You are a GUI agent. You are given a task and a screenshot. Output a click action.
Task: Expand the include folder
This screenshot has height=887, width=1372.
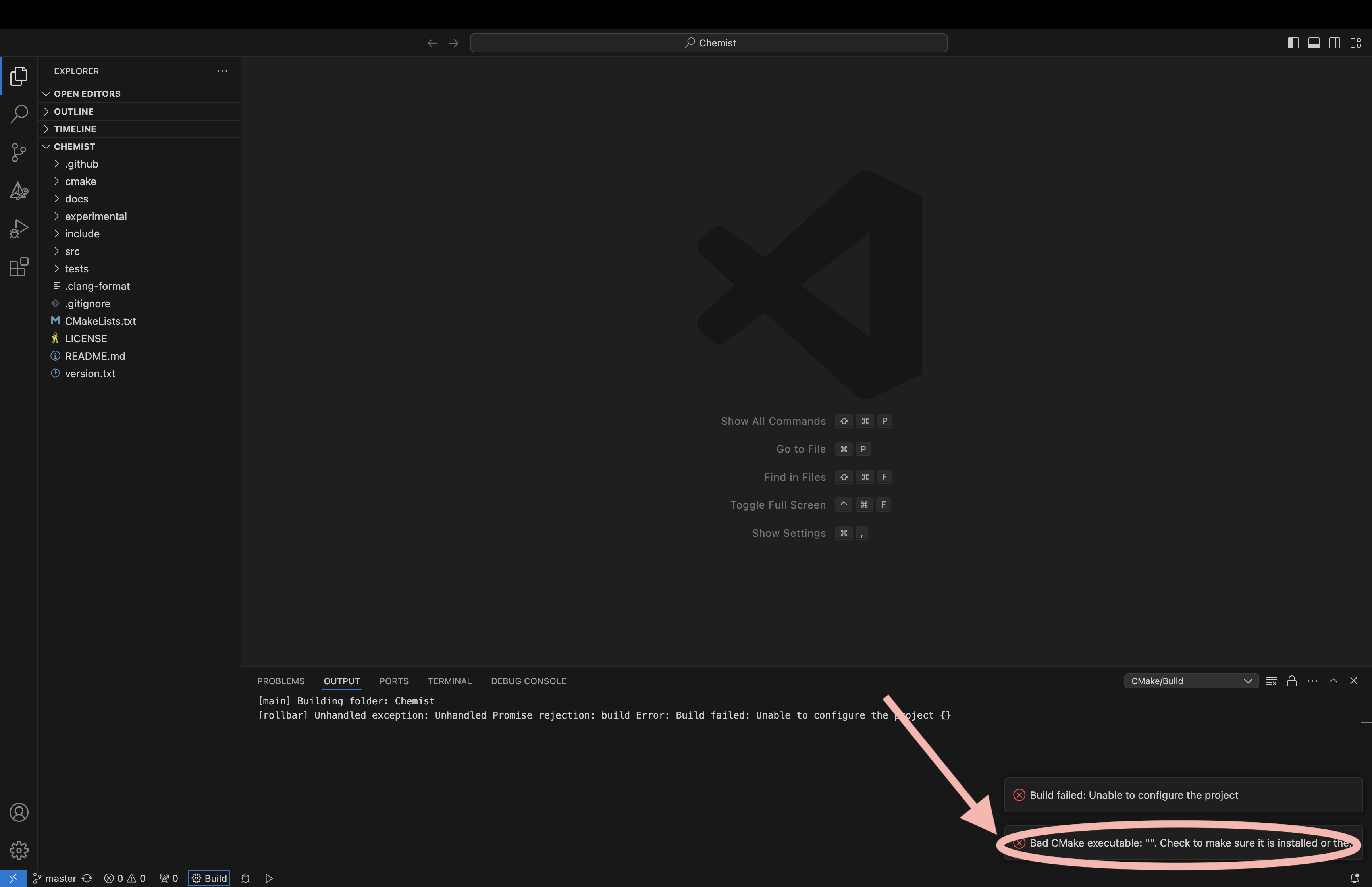point(139,234)
